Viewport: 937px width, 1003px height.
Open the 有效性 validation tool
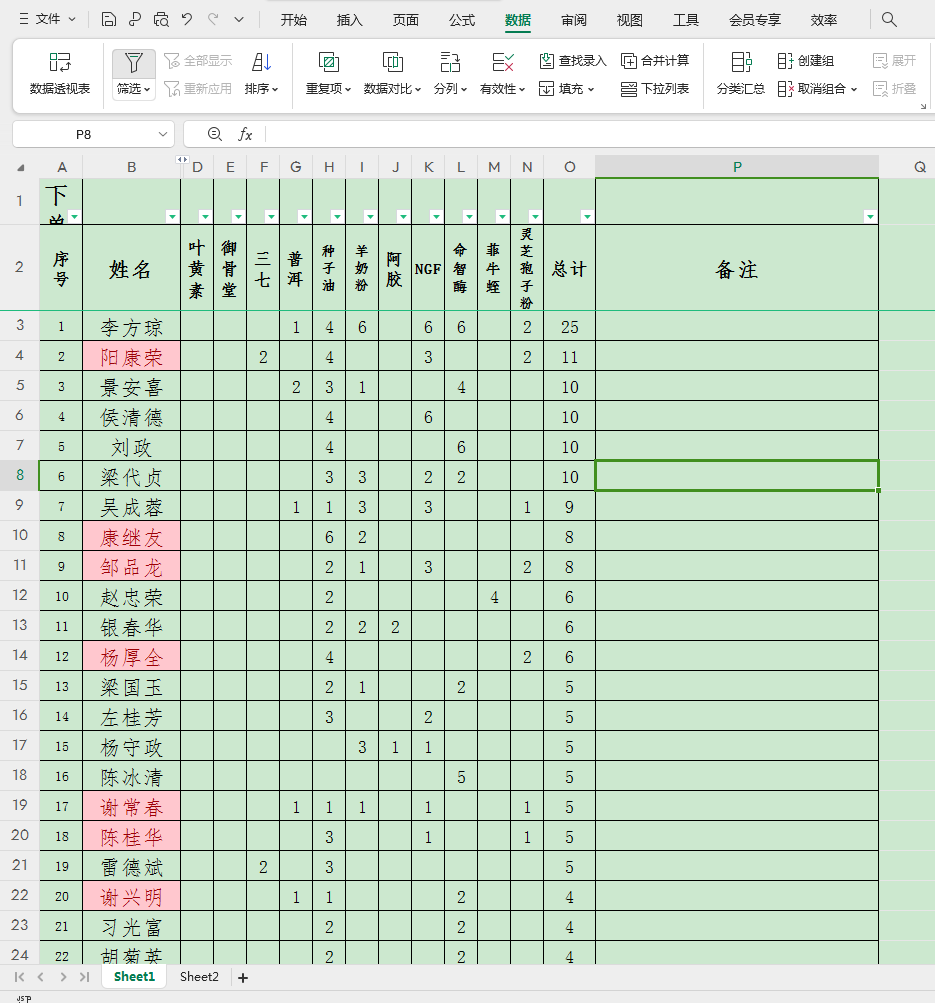click(503, 74)
